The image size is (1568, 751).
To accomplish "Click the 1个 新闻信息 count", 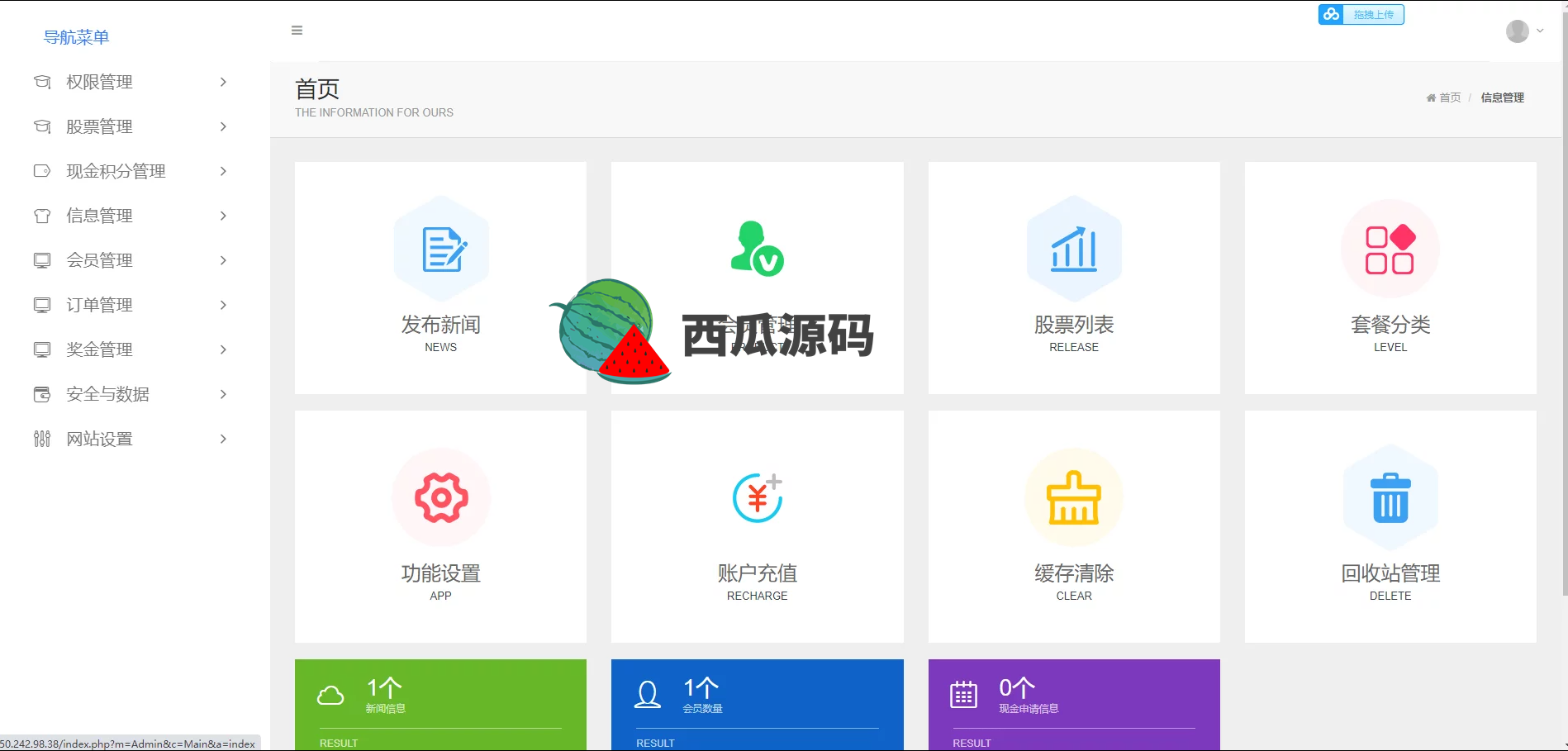I will point(385,687).
